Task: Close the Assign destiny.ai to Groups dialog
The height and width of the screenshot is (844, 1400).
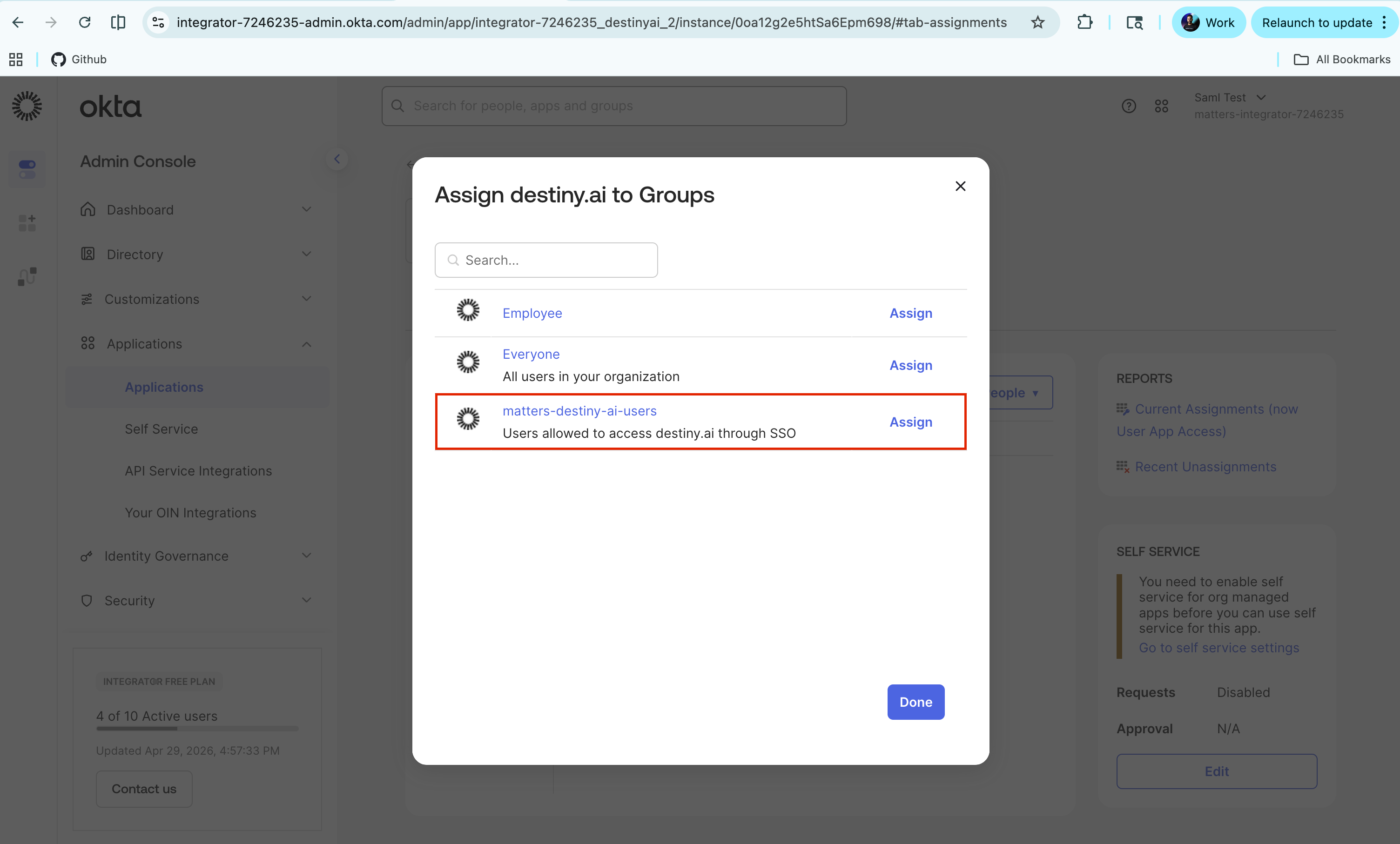Action: pos(960,186)
